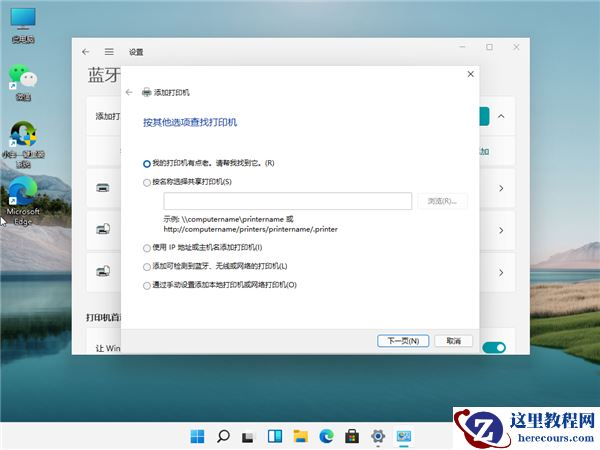Viewport: 600px width, 450px height.
Task: Open Widgets from the taskbar
Action: pyautogui.click(x=275, y=436)
